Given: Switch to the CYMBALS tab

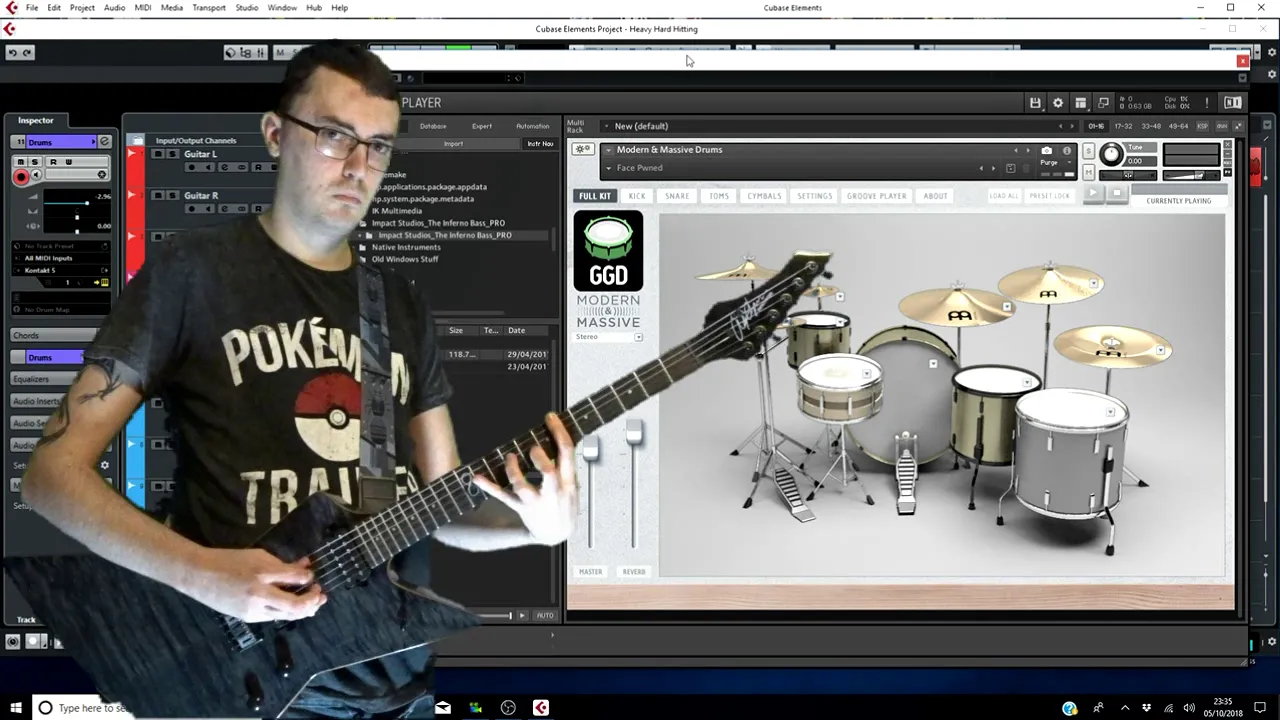Looking at the screenshot, I should tap(764, 196).
